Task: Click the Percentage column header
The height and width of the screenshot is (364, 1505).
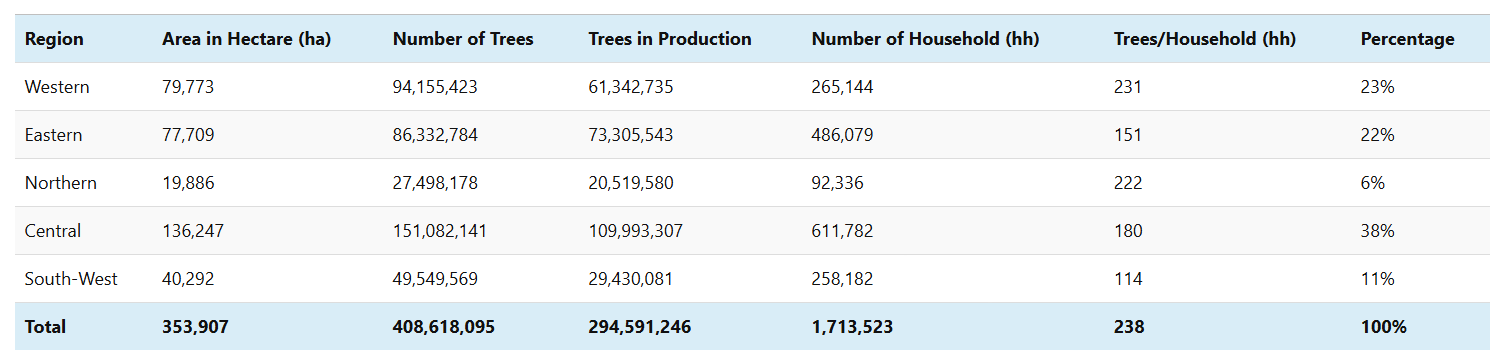Action: [1407, 39]
